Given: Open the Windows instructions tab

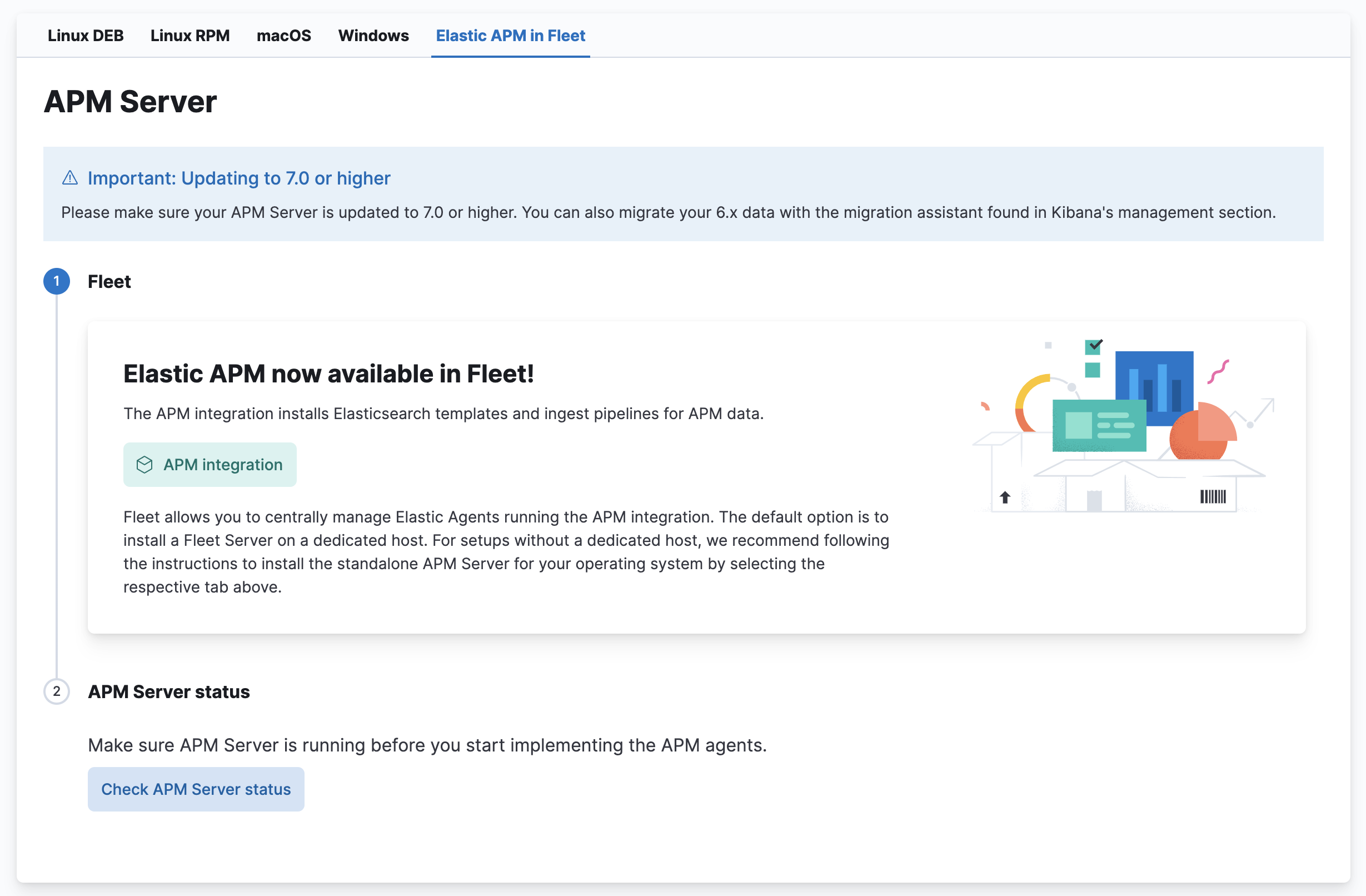Looking at the screenshot, I should pos(373,36).
